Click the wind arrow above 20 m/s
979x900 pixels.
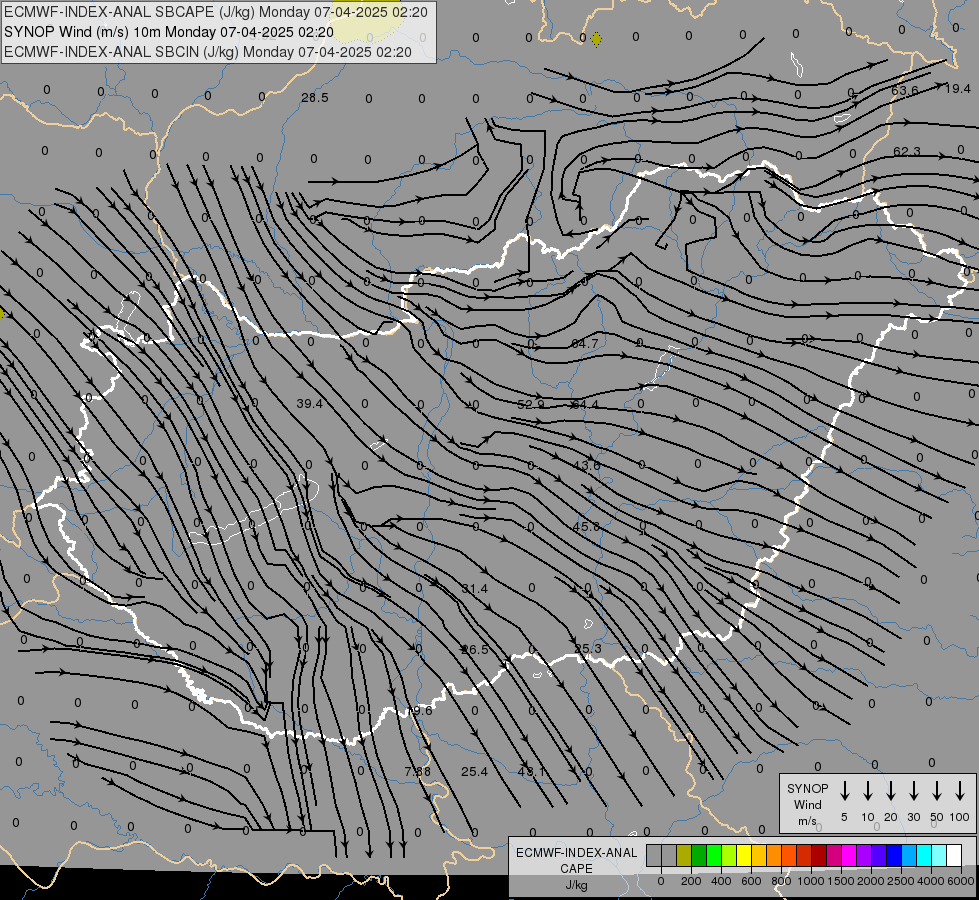[891, 791]
